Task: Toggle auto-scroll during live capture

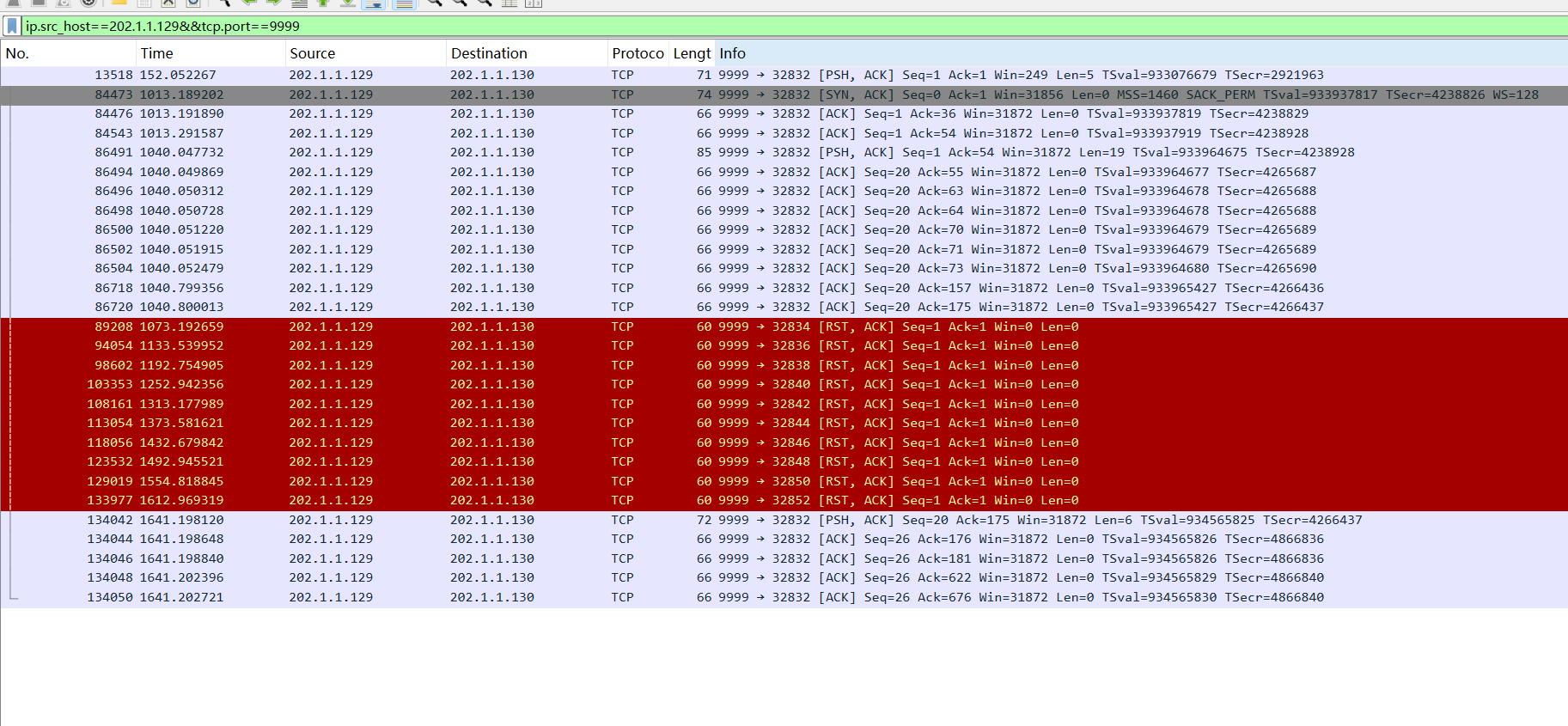Action: click(373, 3)
